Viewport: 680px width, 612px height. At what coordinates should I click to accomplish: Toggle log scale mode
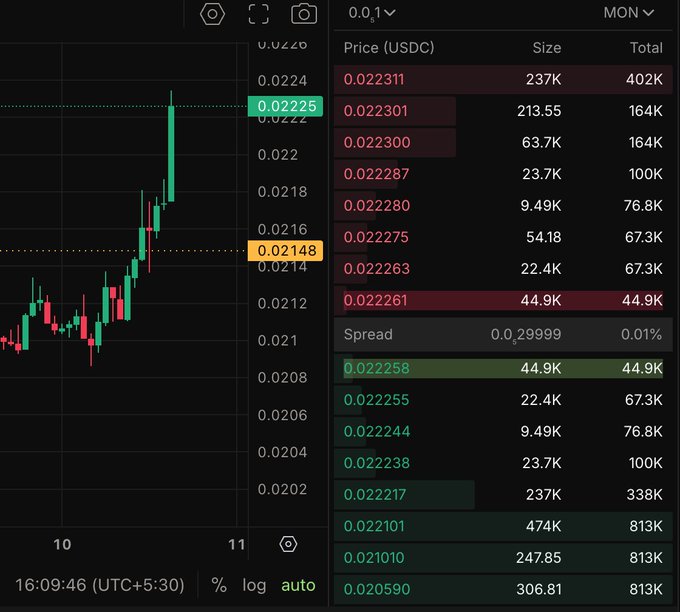tap(254, 585)
